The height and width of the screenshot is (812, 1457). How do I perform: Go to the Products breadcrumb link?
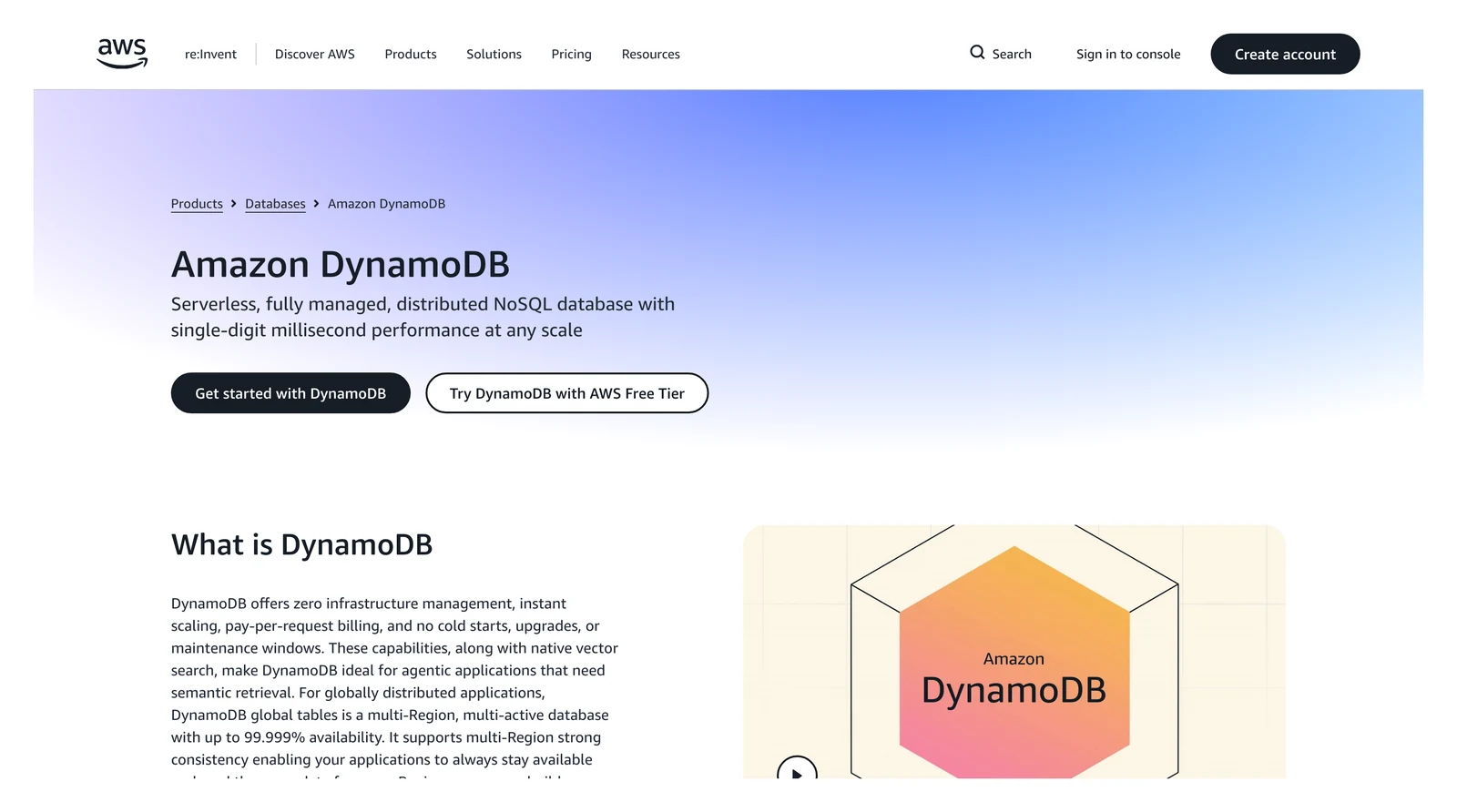click(197, 204)
